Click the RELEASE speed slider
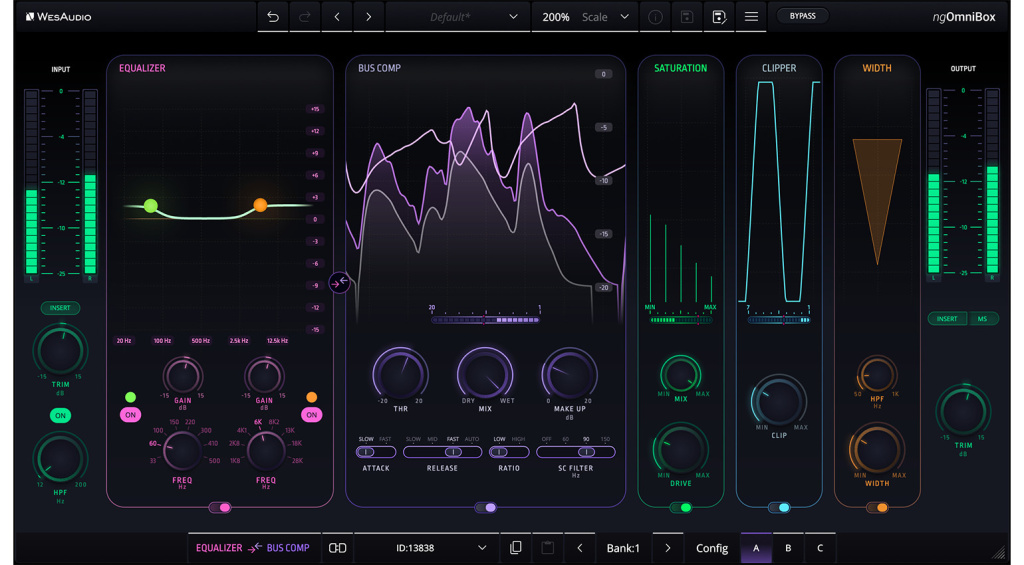Viewport: 1024px width, 565px height. [x=442, y=452]
